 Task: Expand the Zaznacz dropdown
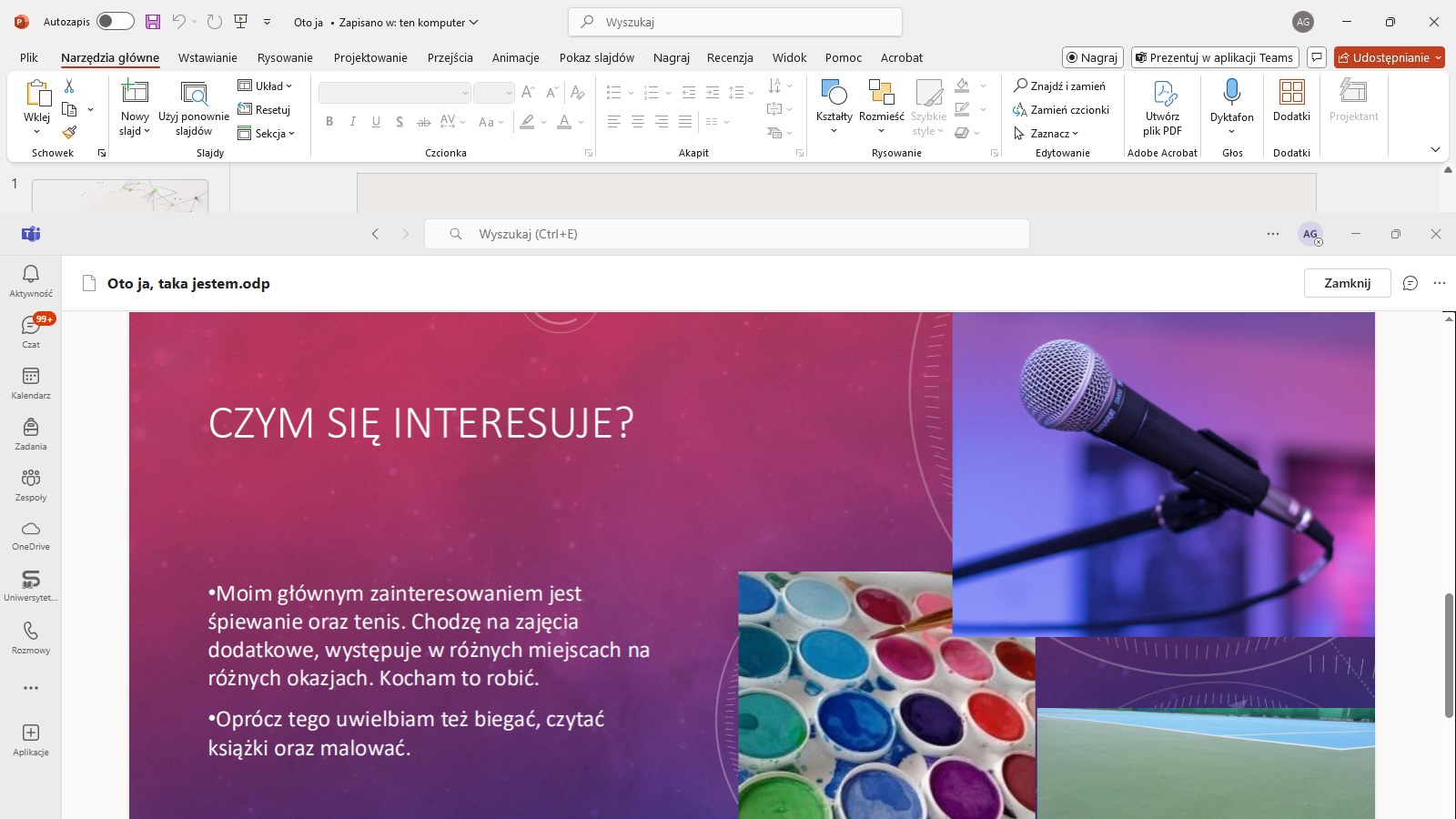point(1046,133)
